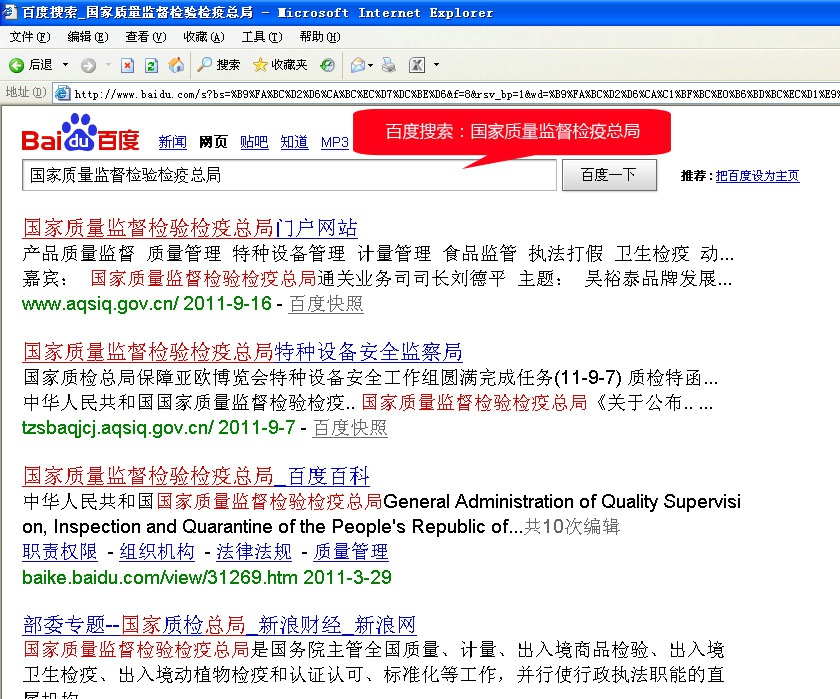Open Favorites (收藏夹) star button
Image resolution: width=840 pixels, height=699 pixels.
[x=280, y=65]
